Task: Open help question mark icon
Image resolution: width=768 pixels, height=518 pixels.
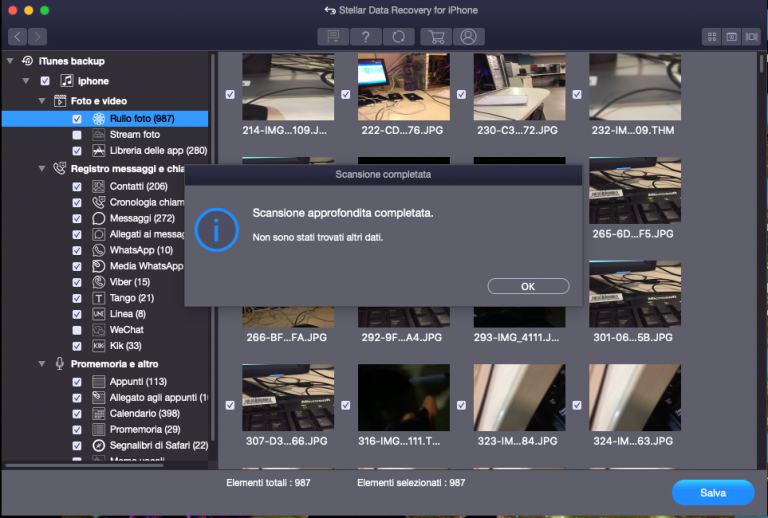Action: (x=365, y=37)
